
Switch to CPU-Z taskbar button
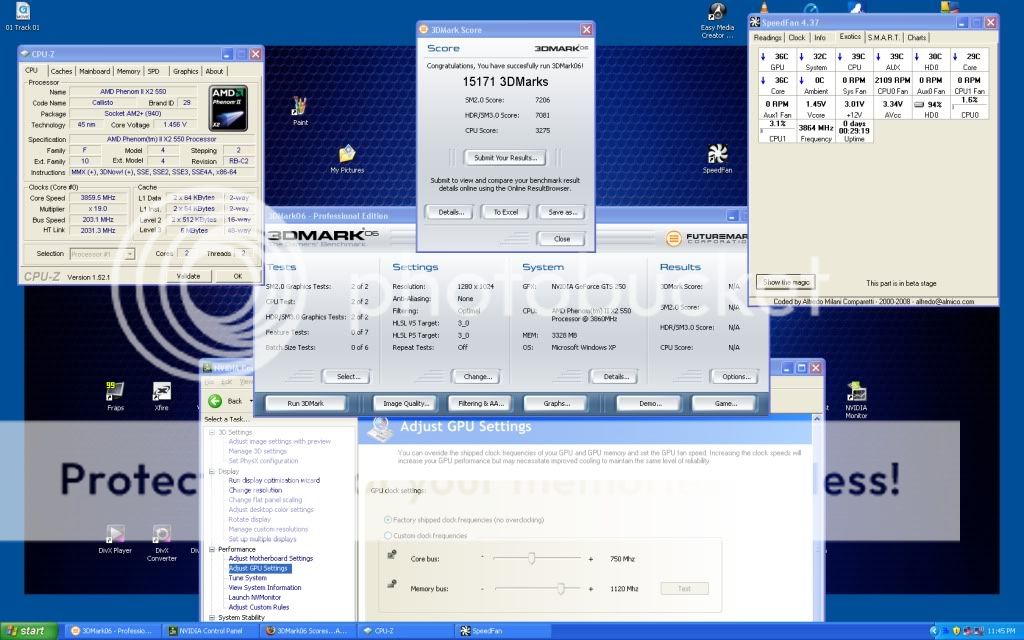pyautogui.click(x=404, y=631)
